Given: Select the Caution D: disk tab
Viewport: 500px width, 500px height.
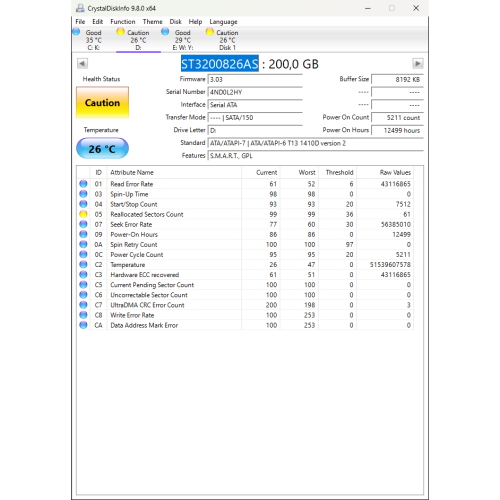Looking at the screenshot, I should coord(138,40).
